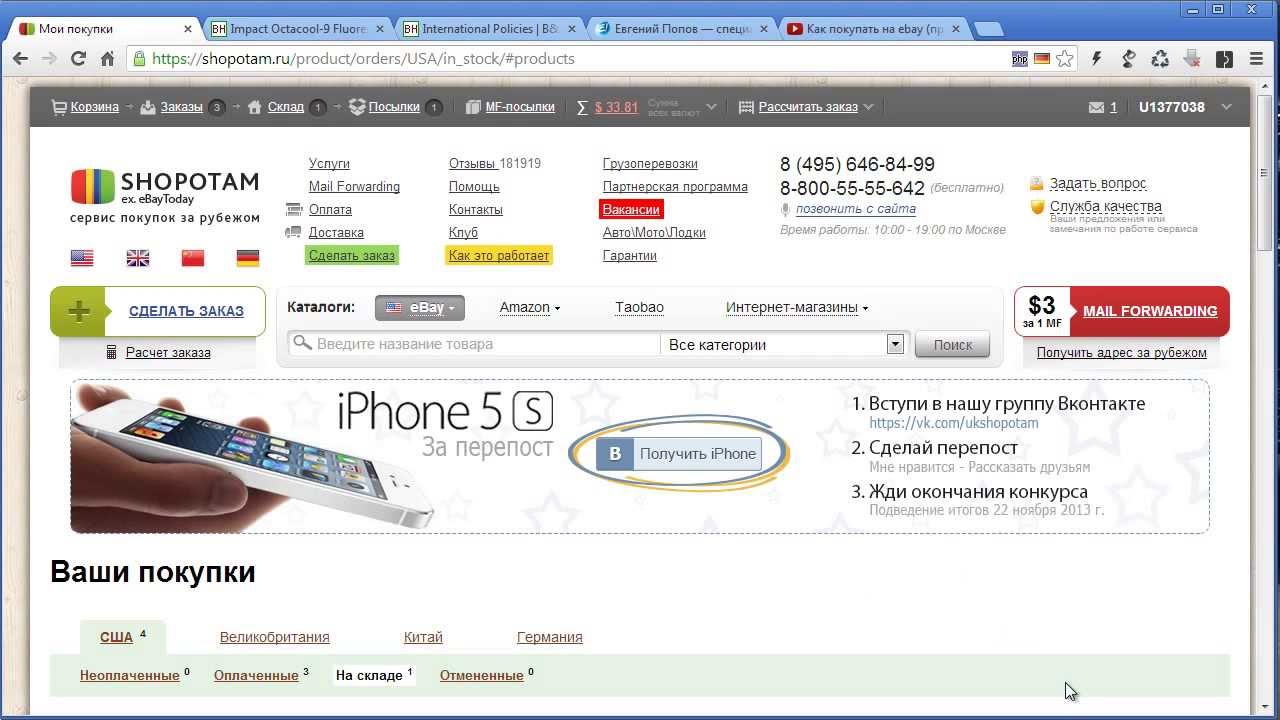Screen dimensions: 1280x720
Task: Click the envelope messages icon
Action: click(x=1096, y=107)
